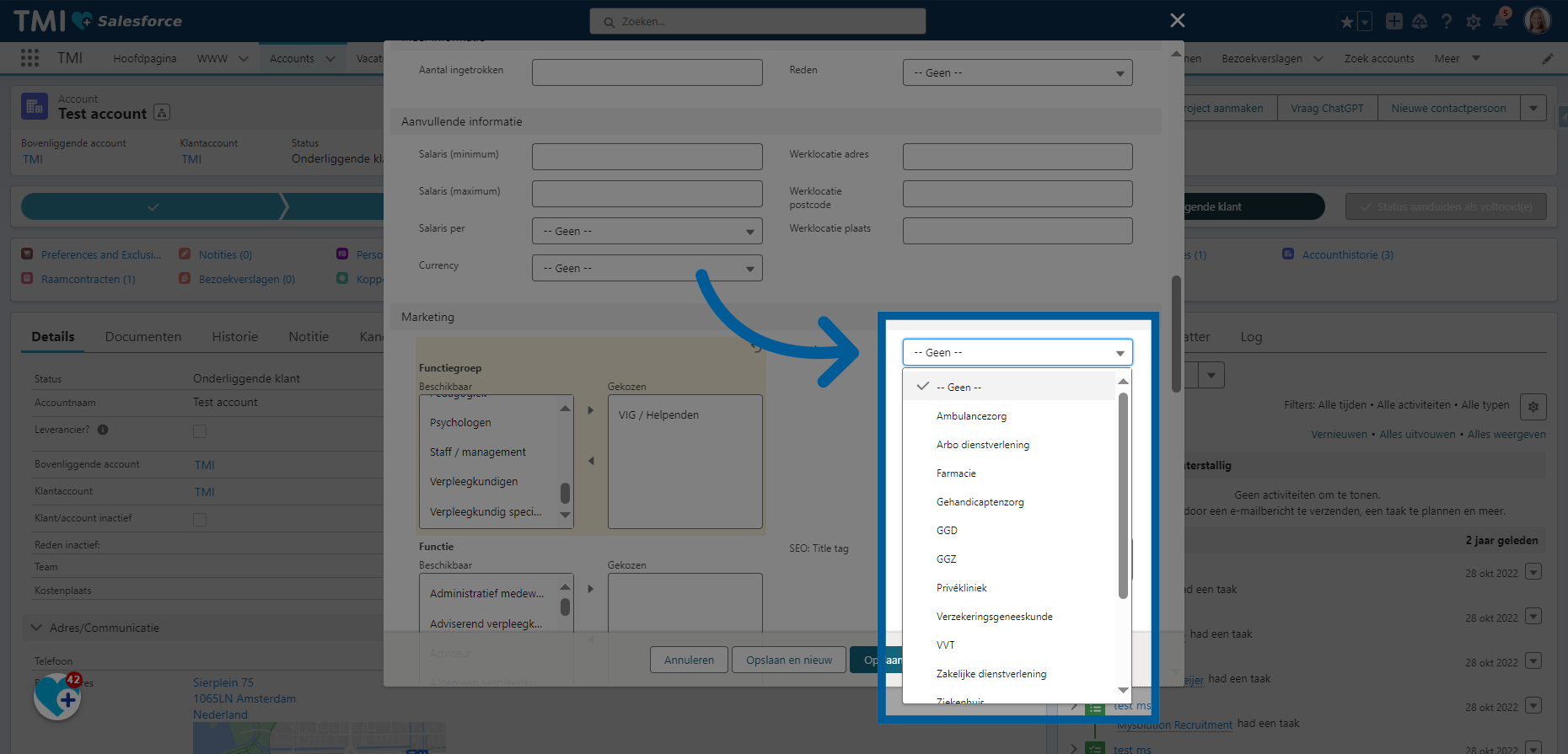This screenshot has height=754, width=1568.
Task: Click the Salaris (minimum) field
Action: click(x=647, y=157)
